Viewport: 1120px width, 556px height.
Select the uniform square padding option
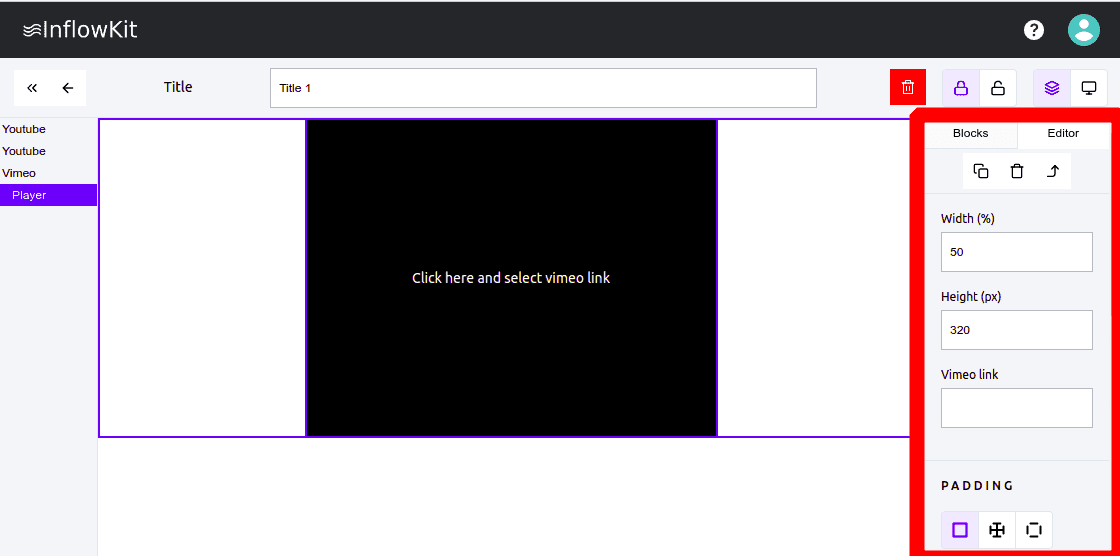(x=960, y=530)
